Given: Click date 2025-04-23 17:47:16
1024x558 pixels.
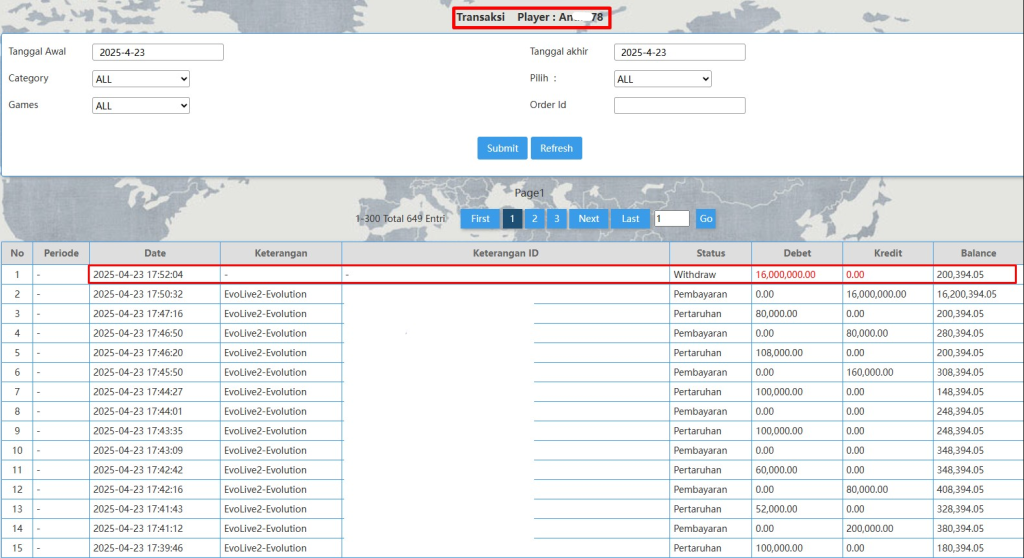Looking at the screenshot, I should (138, 314).
